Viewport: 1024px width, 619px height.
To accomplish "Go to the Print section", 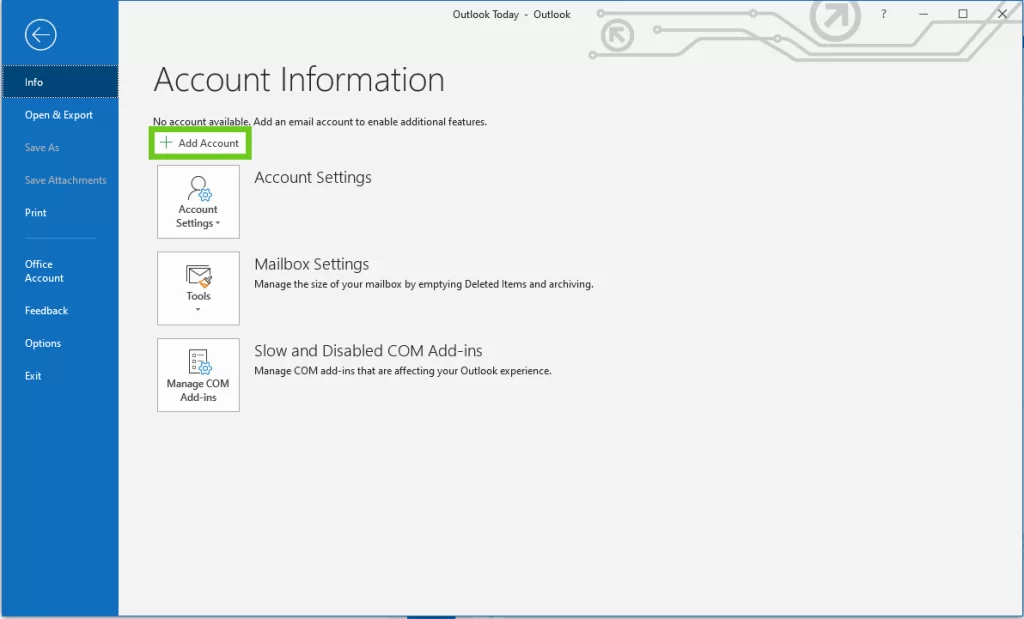I will coord(36,213).
